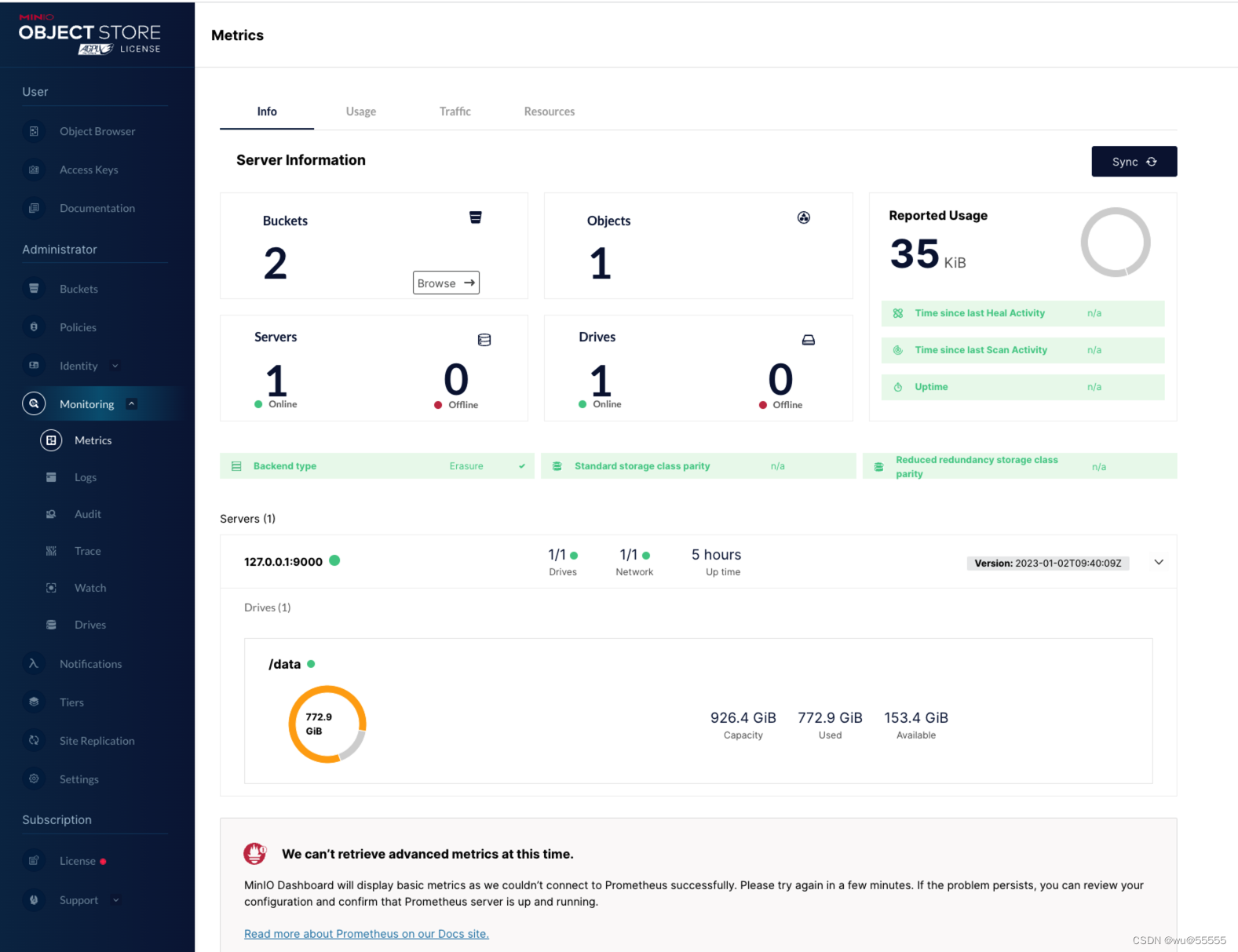Click the Documentation sidebar icon
The height and width of the screenshot is (952, 1238).
click(x=34, y=208)
